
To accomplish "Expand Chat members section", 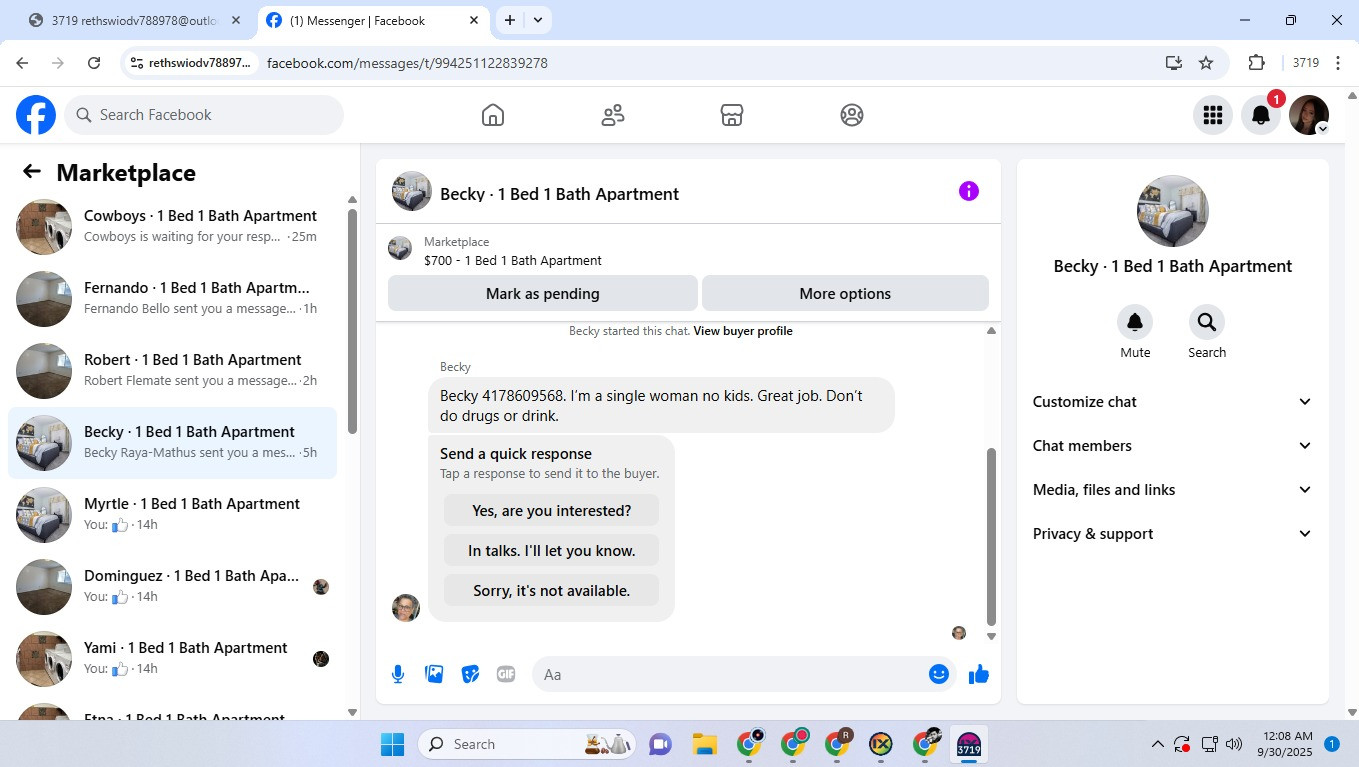I will pos(1172,446).
